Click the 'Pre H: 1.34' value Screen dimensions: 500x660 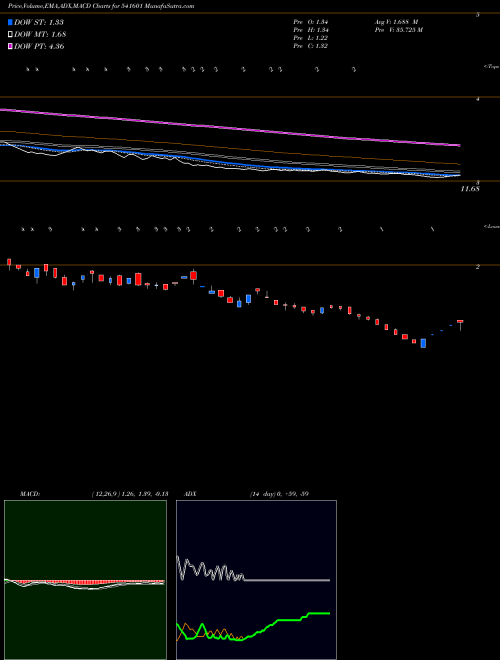[311, 30]
